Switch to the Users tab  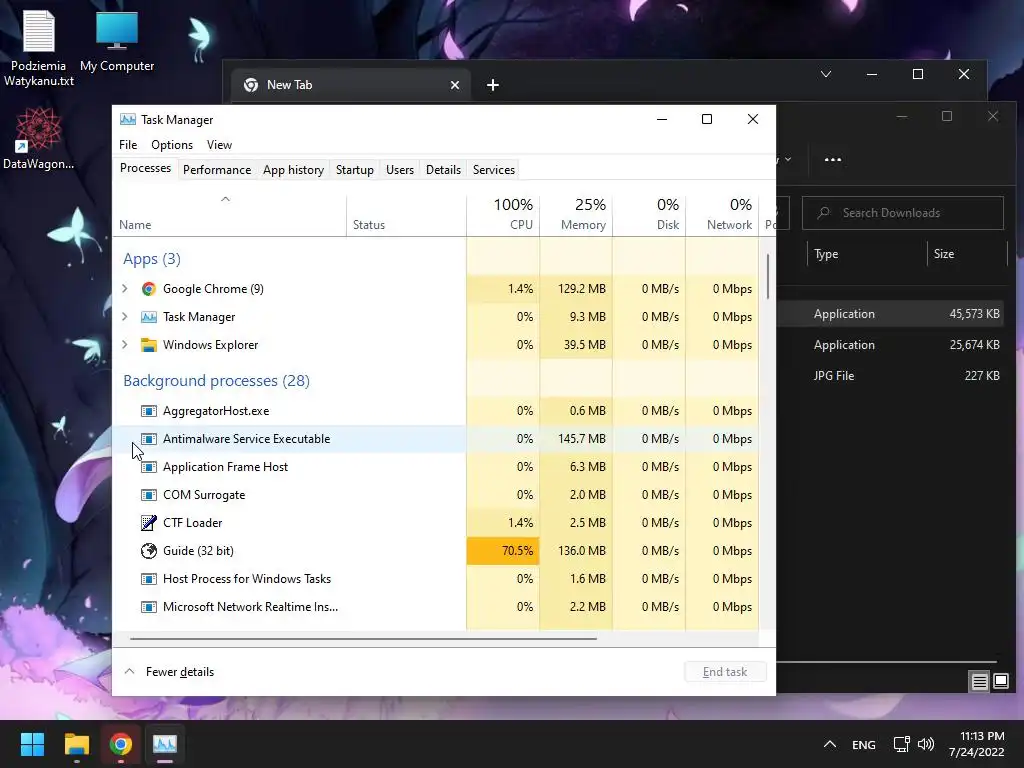click(400, 170)
